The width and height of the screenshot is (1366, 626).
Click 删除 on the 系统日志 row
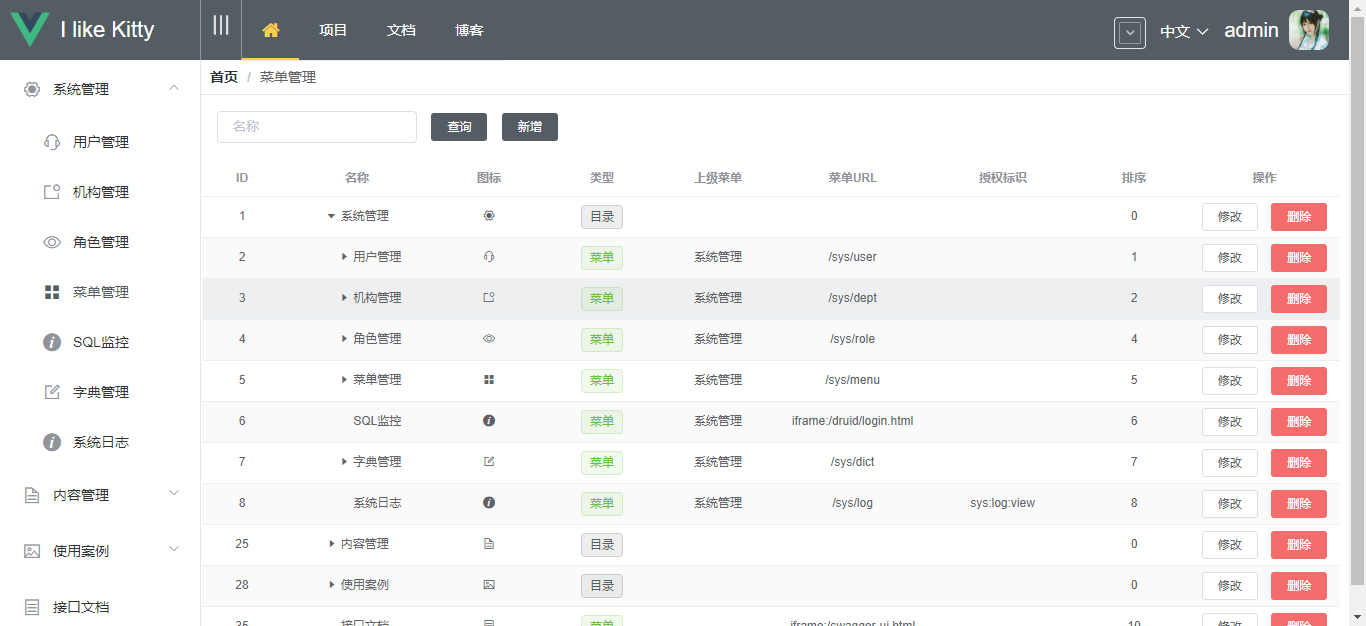[x=1298, y=503]
